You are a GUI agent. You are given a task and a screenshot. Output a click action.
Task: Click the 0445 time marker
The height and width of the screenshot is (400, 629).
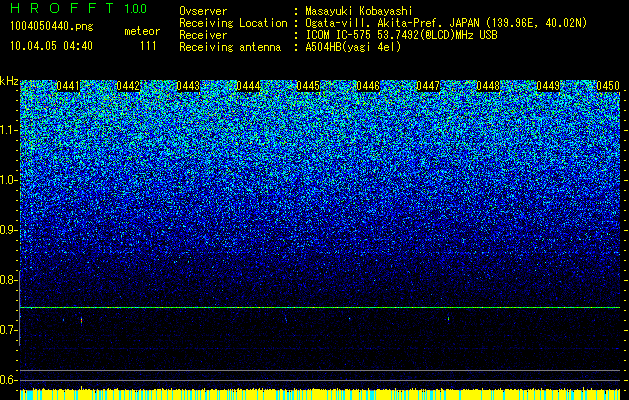(x=308, y=86)
